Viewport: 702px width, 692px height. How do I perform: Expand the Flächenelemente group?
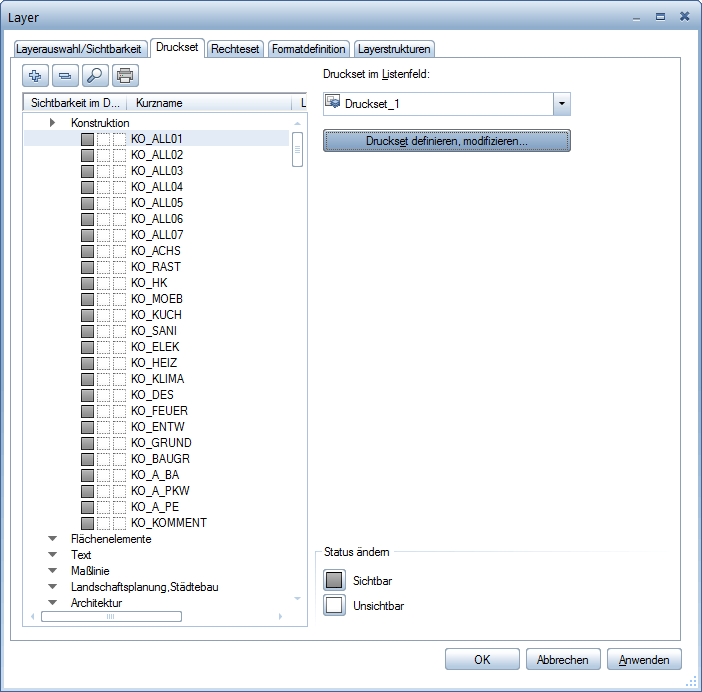tap(52, 538)
